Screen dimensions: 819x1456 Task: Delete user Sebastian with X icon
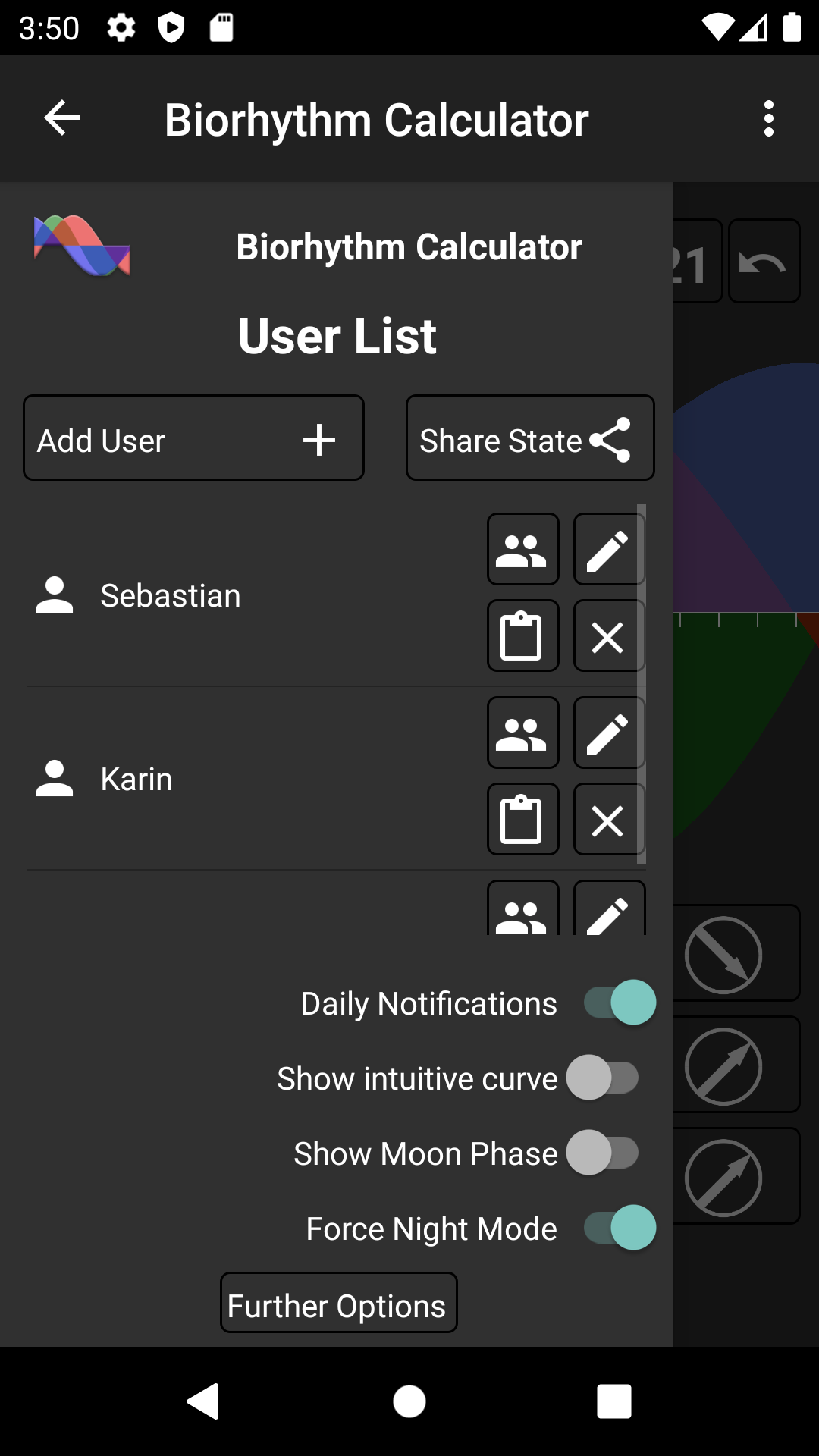(610, 635)
